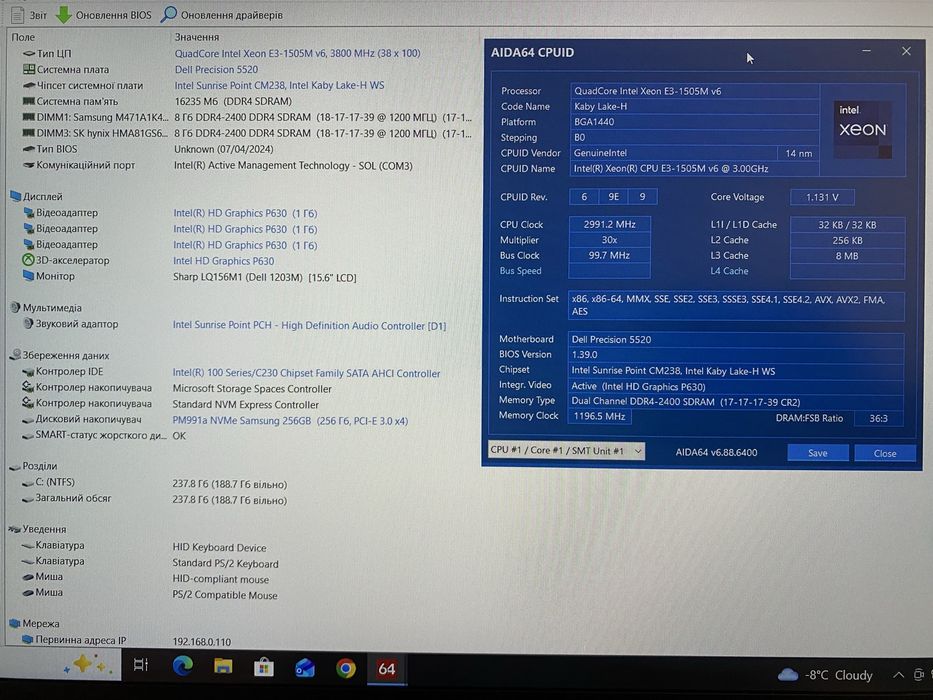Click the mail app taskbar icon
933x700 pixels.
305,668
